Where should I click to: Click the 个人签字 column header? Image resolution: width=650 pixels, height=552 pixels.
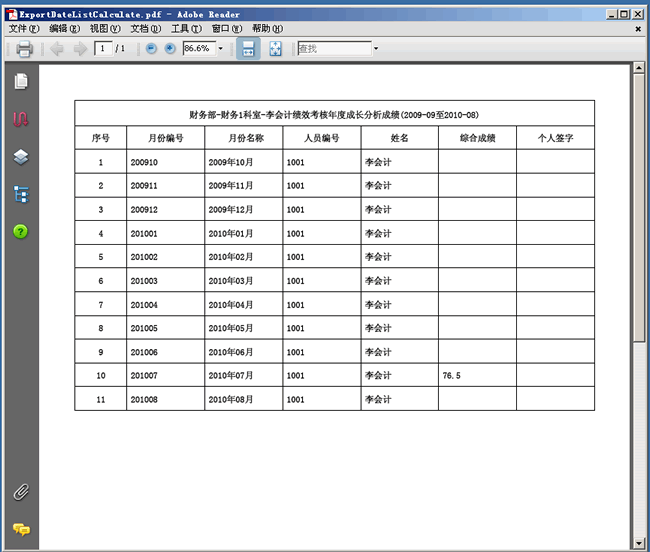tap(555, 138)
